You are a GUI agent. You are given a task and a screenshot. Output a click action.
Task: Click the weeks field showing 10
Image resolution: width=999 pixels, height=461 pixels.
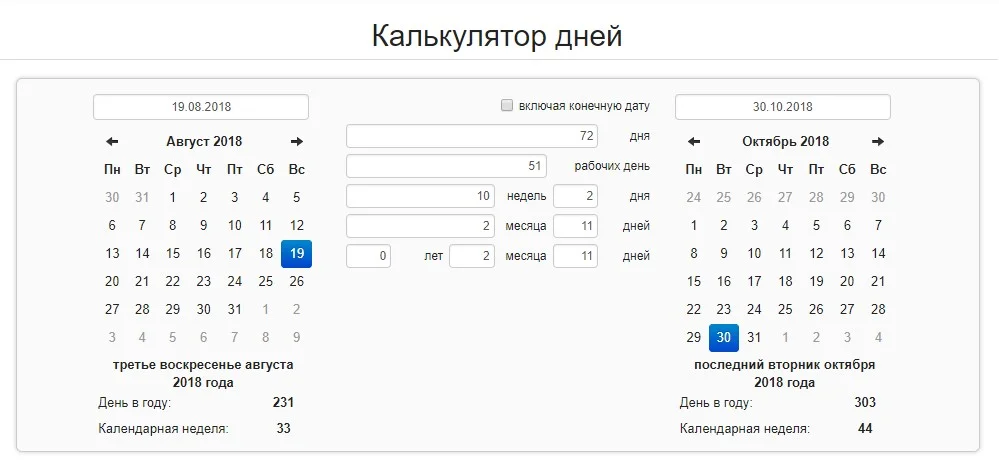[421, 197]
